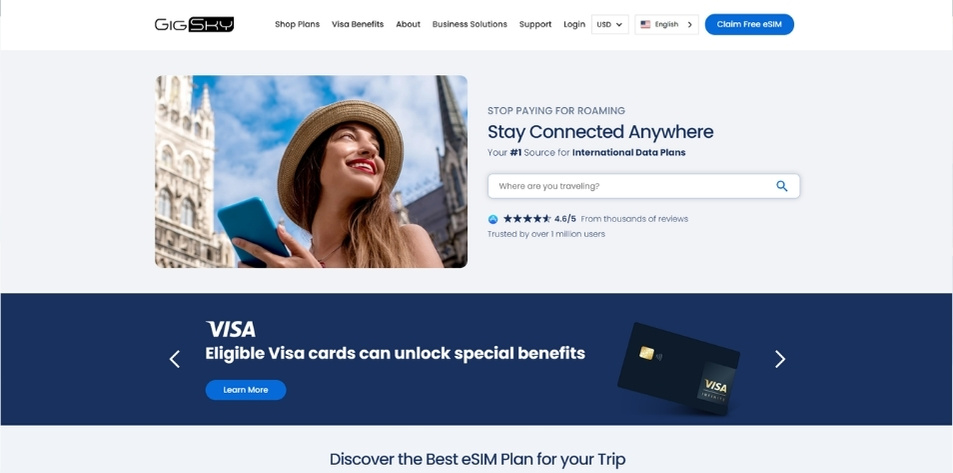Click the VISA logo in banner
953x473 pixels.
[x=231, y=330]
